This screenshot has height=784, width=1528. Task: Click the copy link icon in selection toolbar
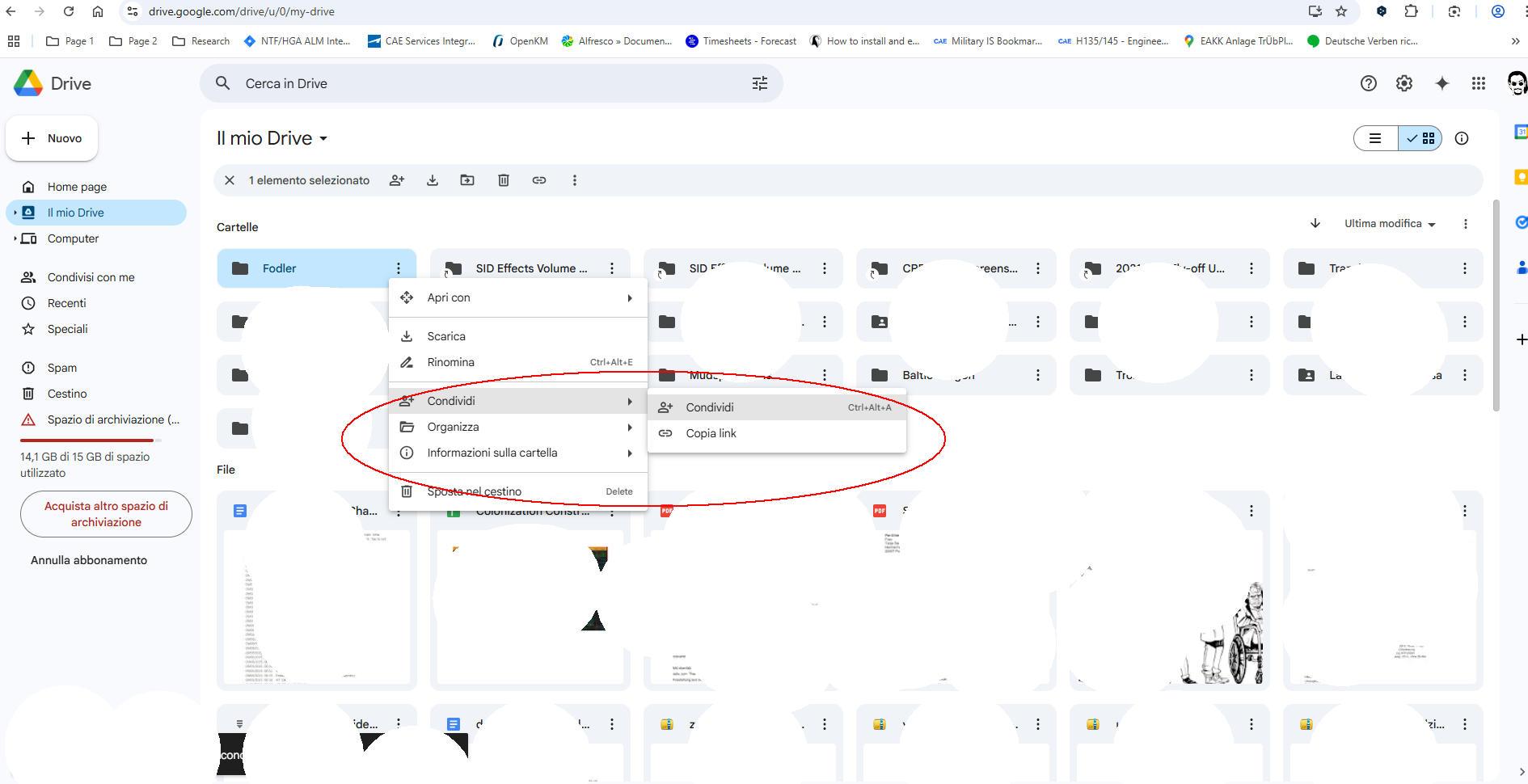tap(539, 180)
